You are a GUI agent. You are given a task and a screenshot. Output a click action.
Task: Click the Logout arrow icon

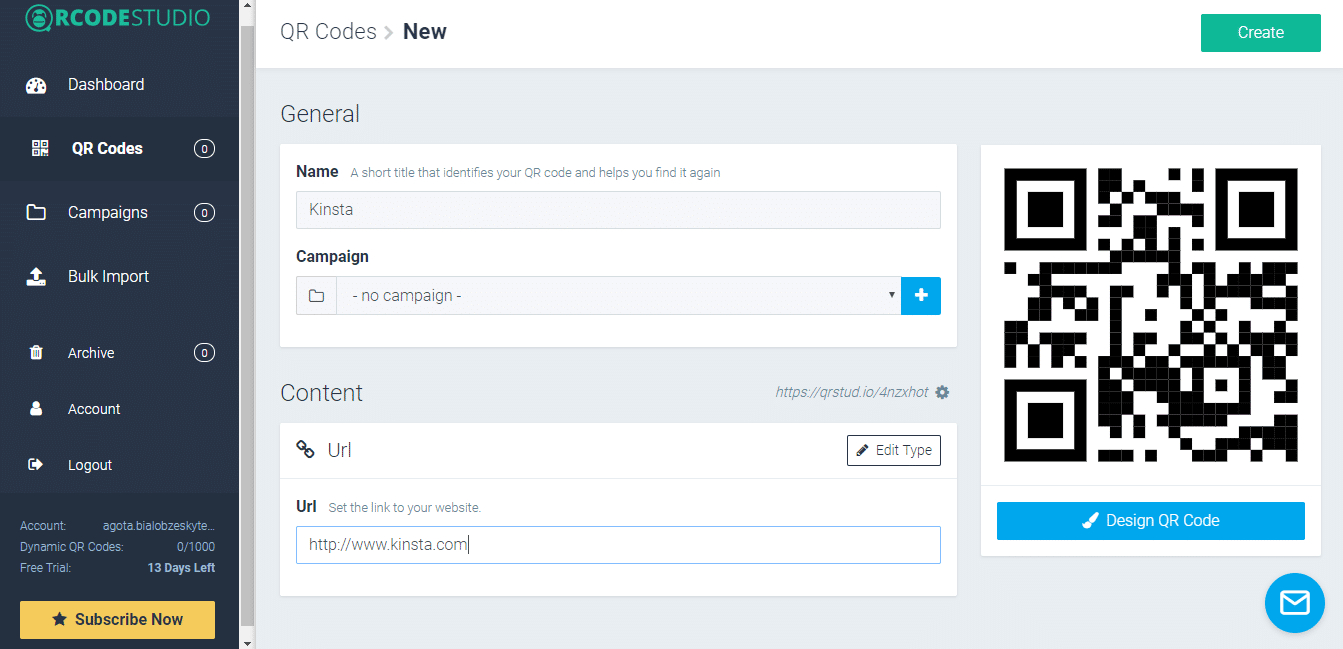[36, 465]
